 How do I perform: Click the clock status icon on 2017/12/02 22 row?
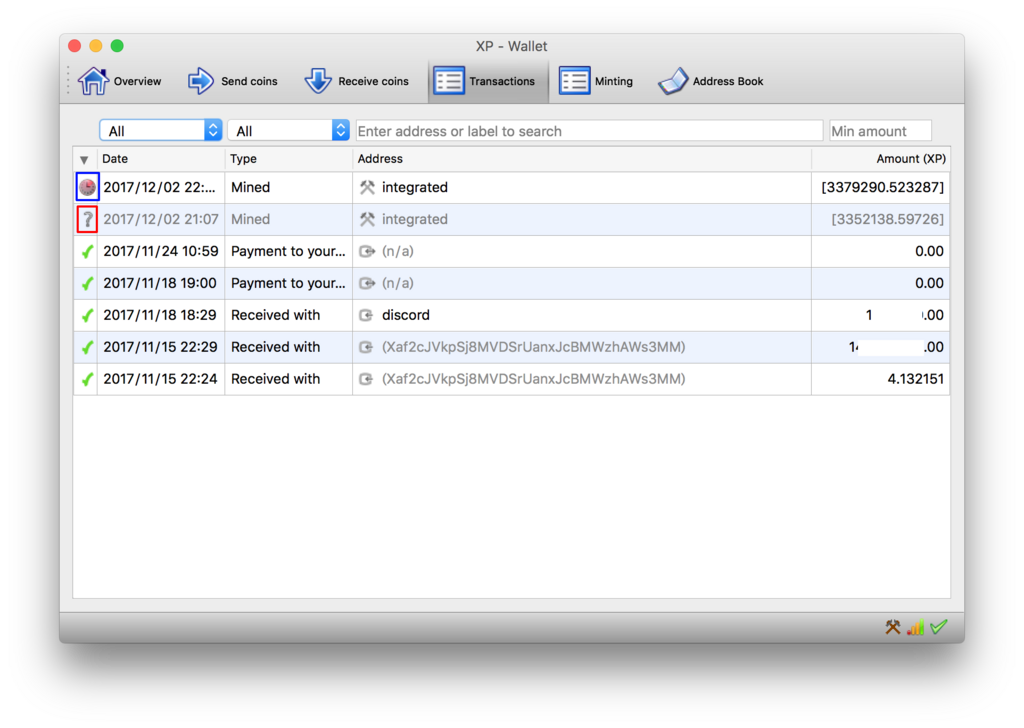click(88, 187)
